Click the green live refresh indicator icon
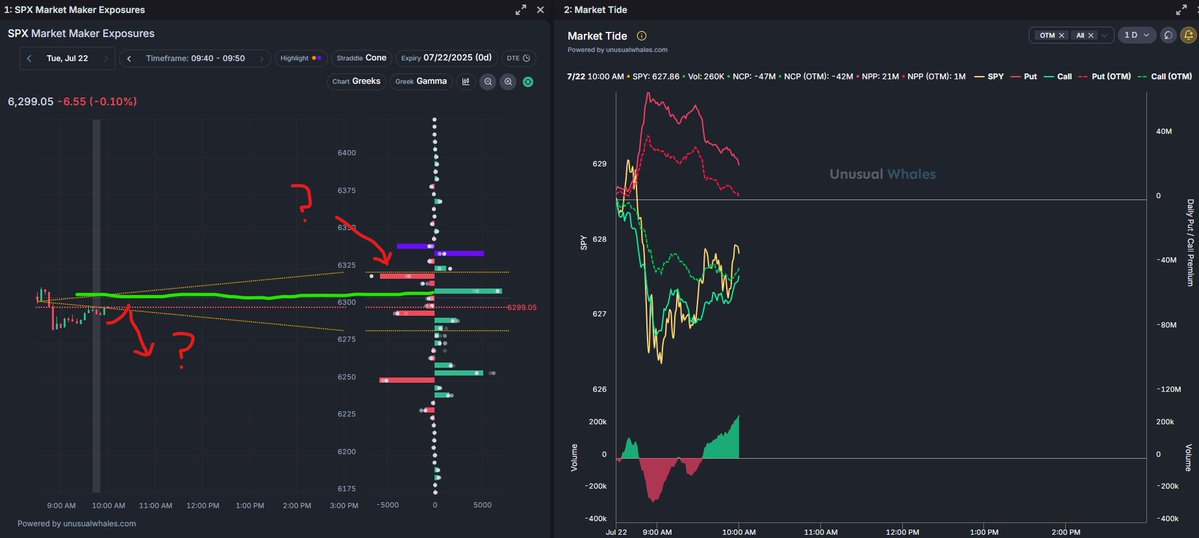This screenshot has height=538, width=1199. coord(528,82)
